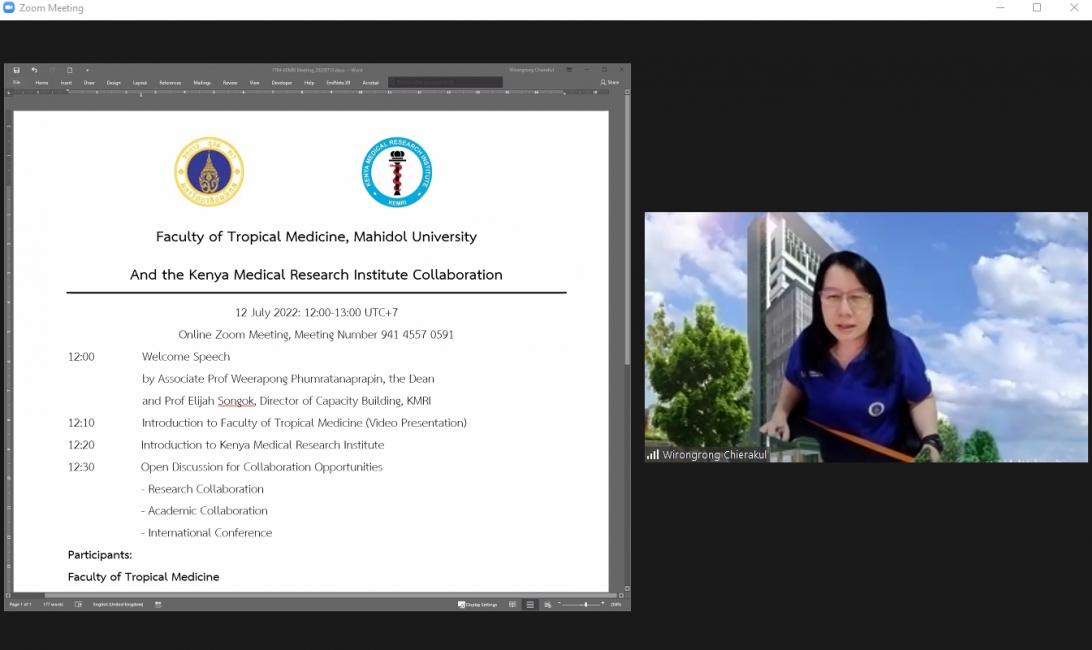Click the proofing check icon in the status bar

(78, 604)
